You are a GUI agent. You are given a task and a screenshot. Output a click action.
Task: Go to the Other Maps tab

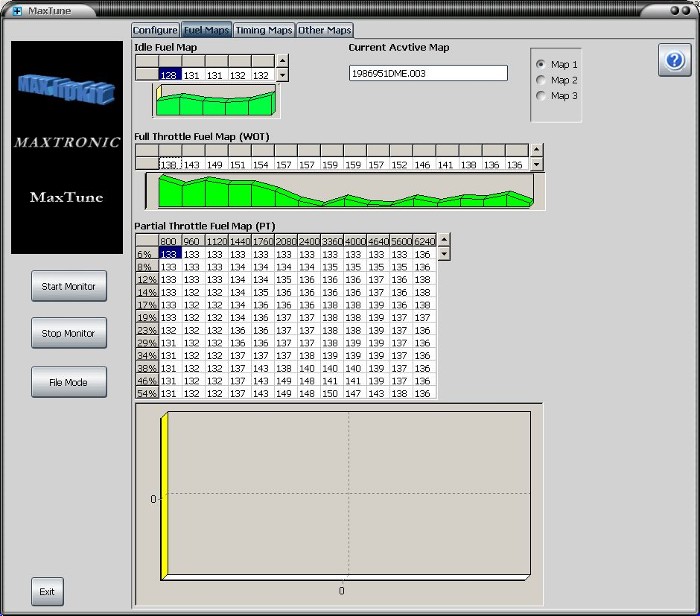coord(325,31)
